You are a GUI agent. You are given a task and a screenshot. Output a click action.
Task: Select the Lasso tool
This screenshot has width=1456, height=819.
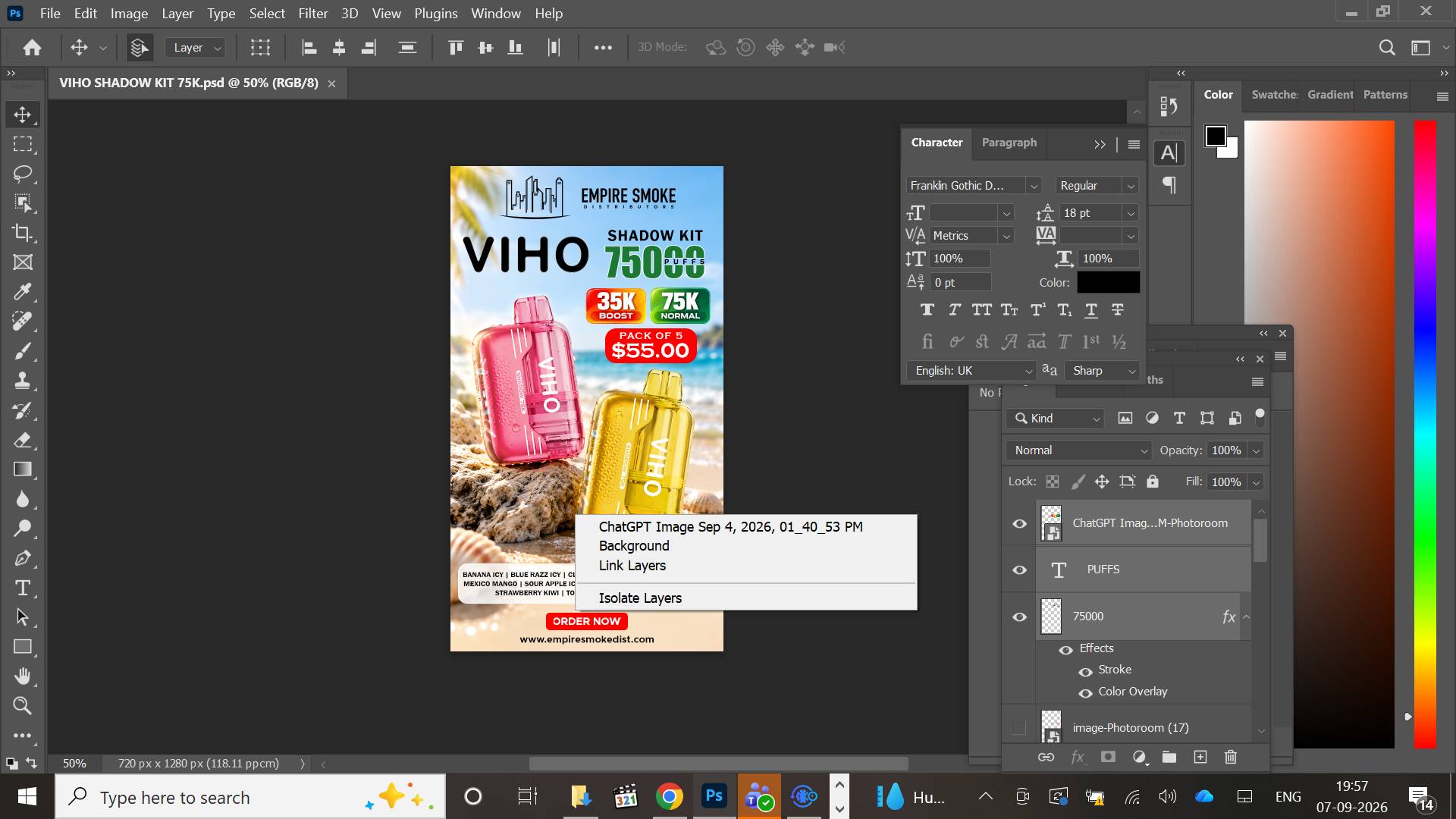[23, 174]
